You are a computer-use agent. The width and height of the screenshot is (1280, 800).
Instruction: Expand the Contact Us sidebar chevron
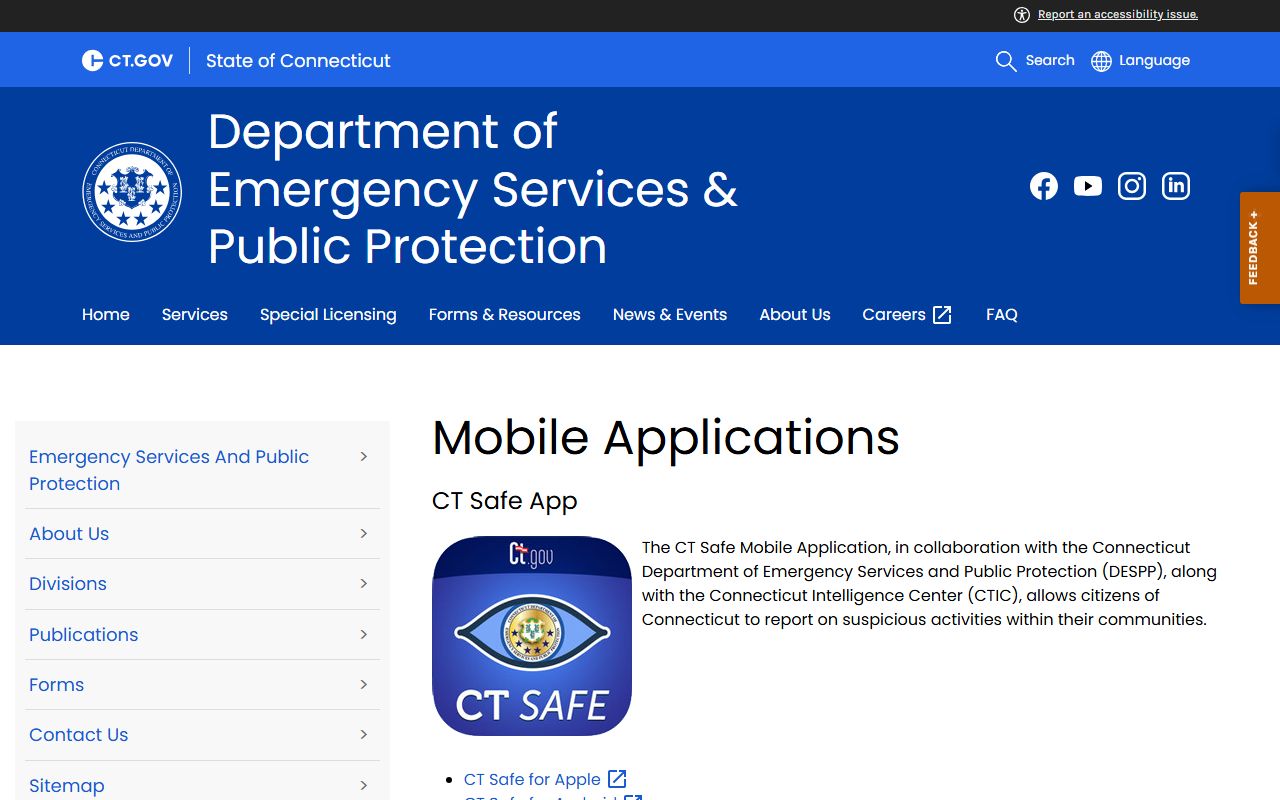tap(364, 735)
